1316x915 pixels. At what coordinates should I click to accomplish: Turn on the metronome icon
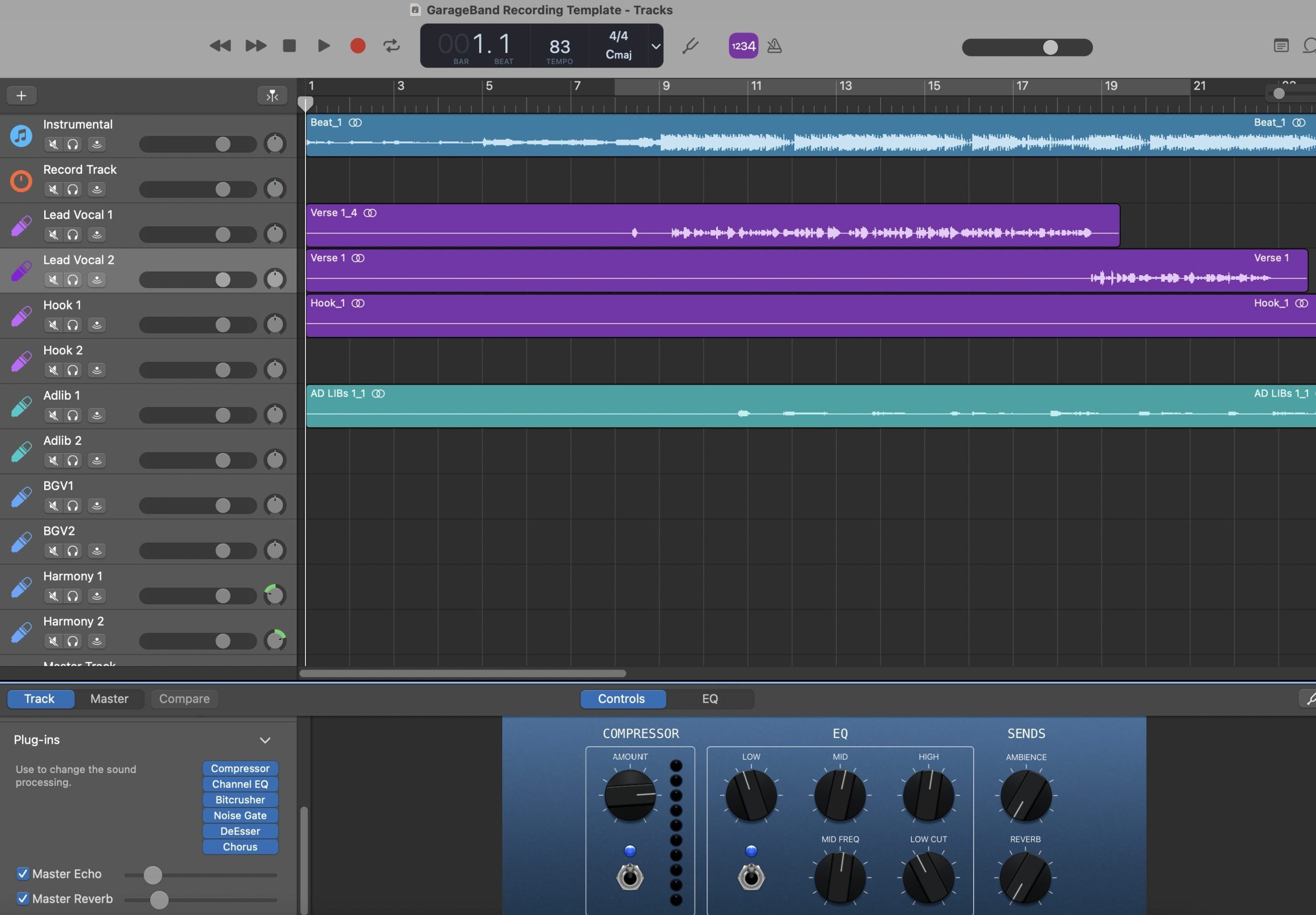point(774,45)
